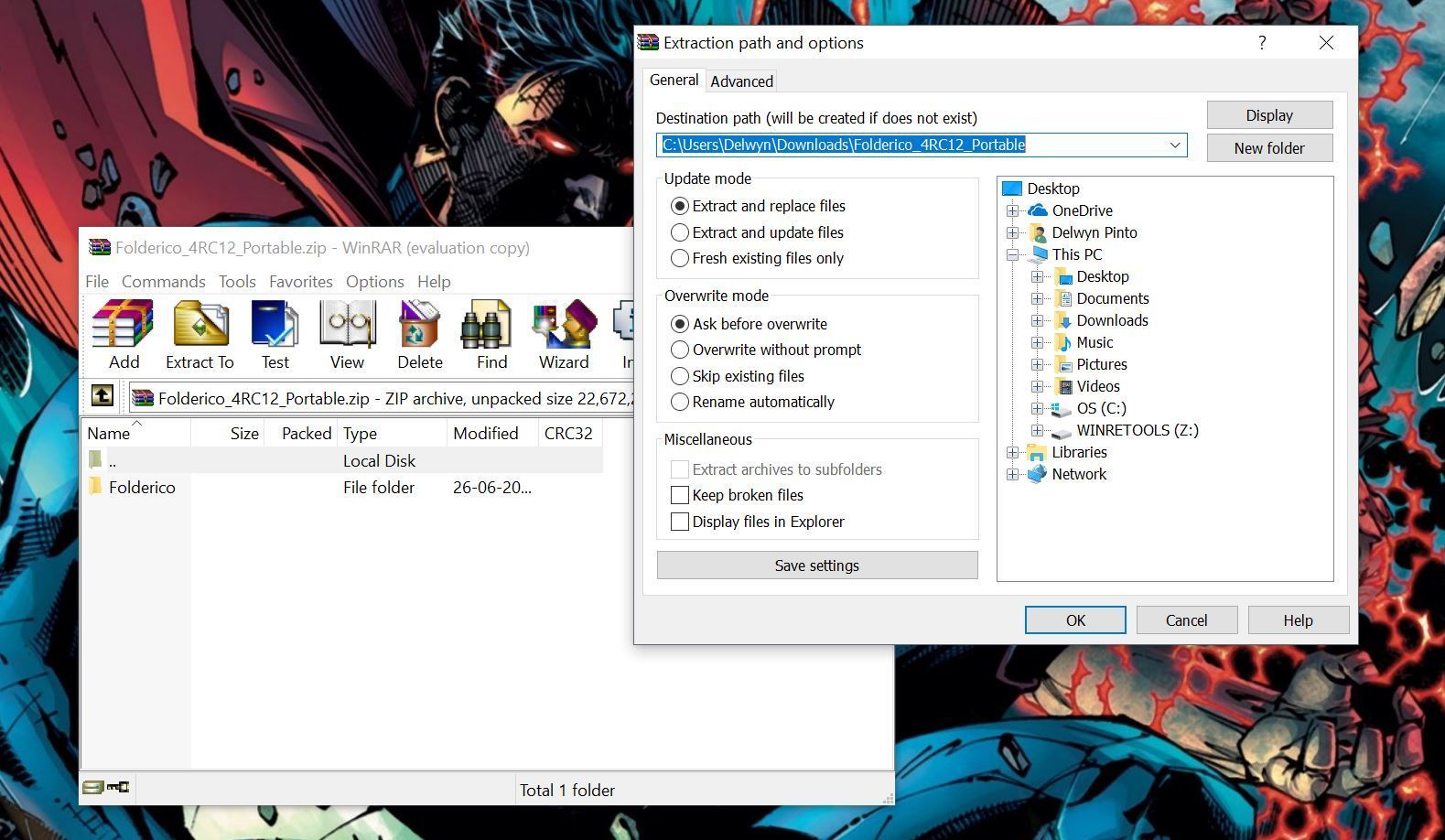
Task: Collapse the This PC tree node
Action: (1013, 254)
